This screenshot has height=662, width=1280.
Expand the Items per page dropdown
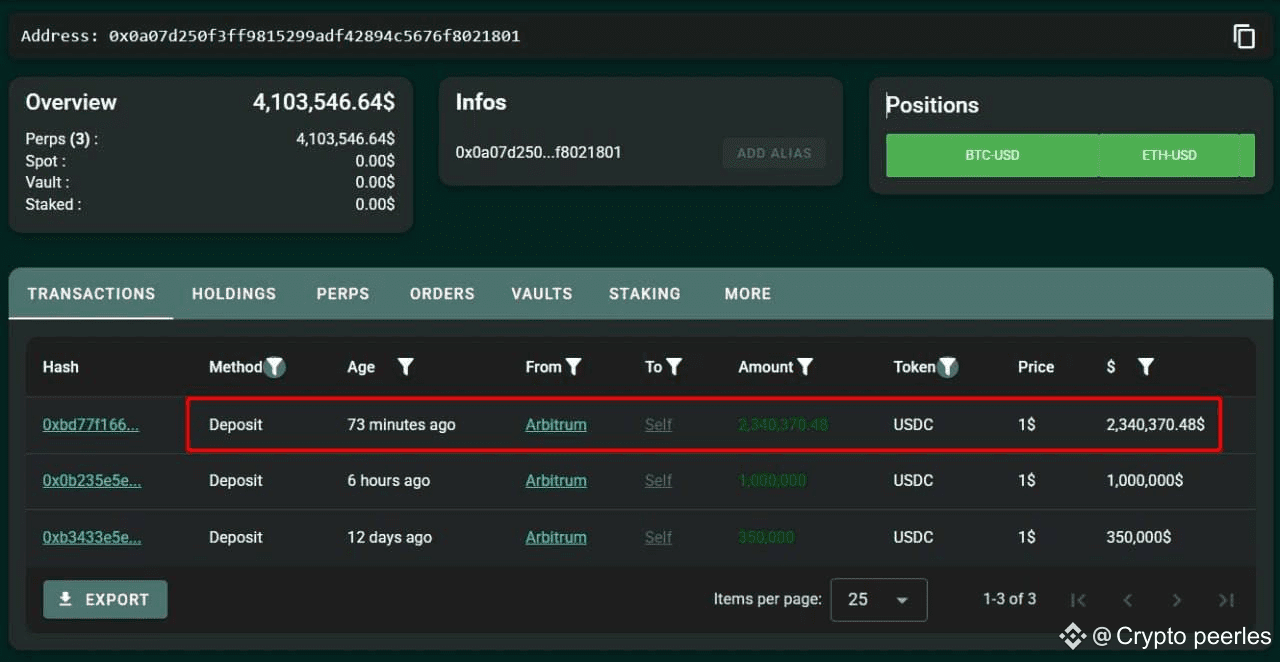click(x=879, y=600)
